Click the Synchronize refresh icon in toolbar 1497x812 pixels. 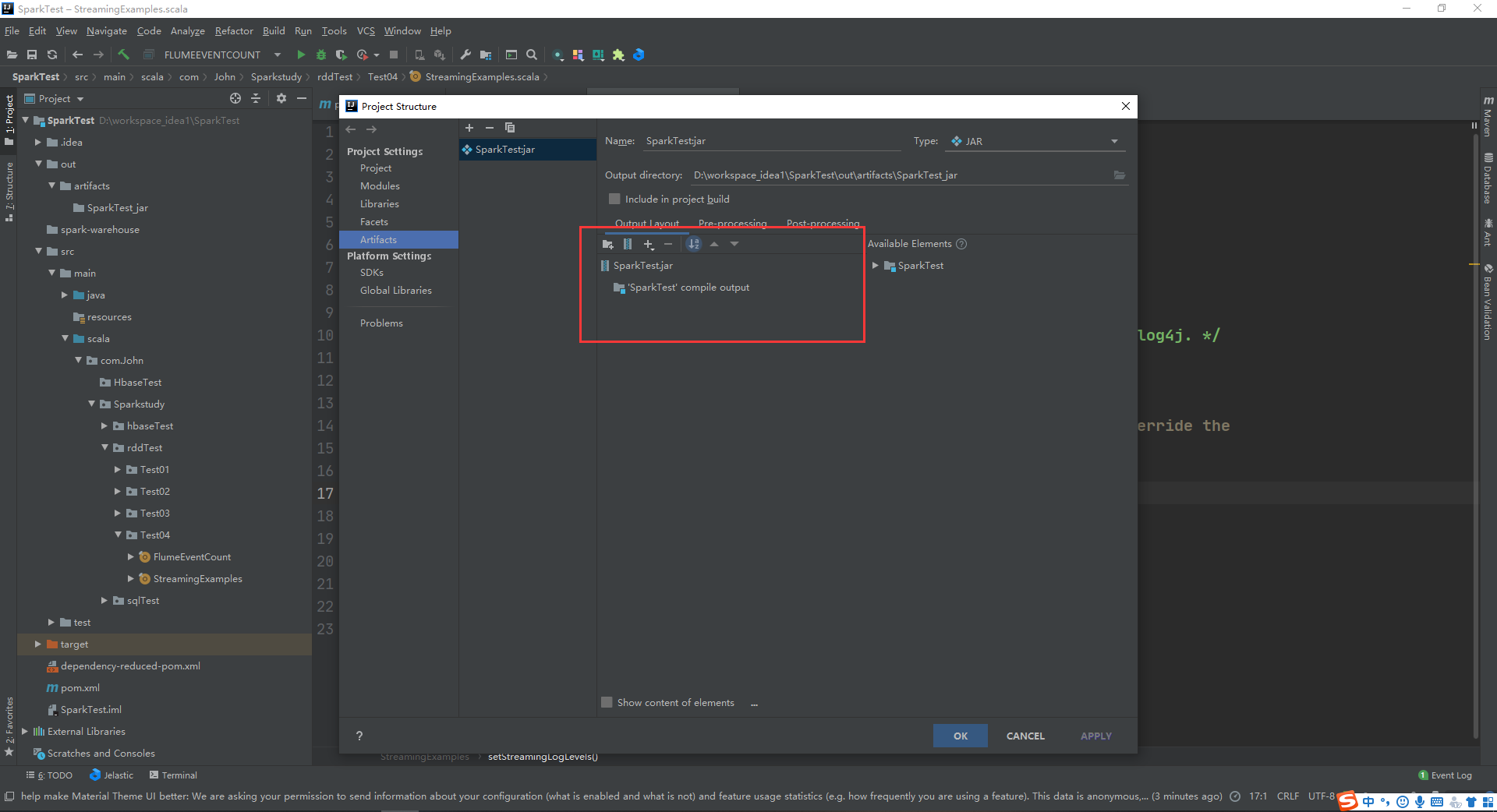[52, 55]
